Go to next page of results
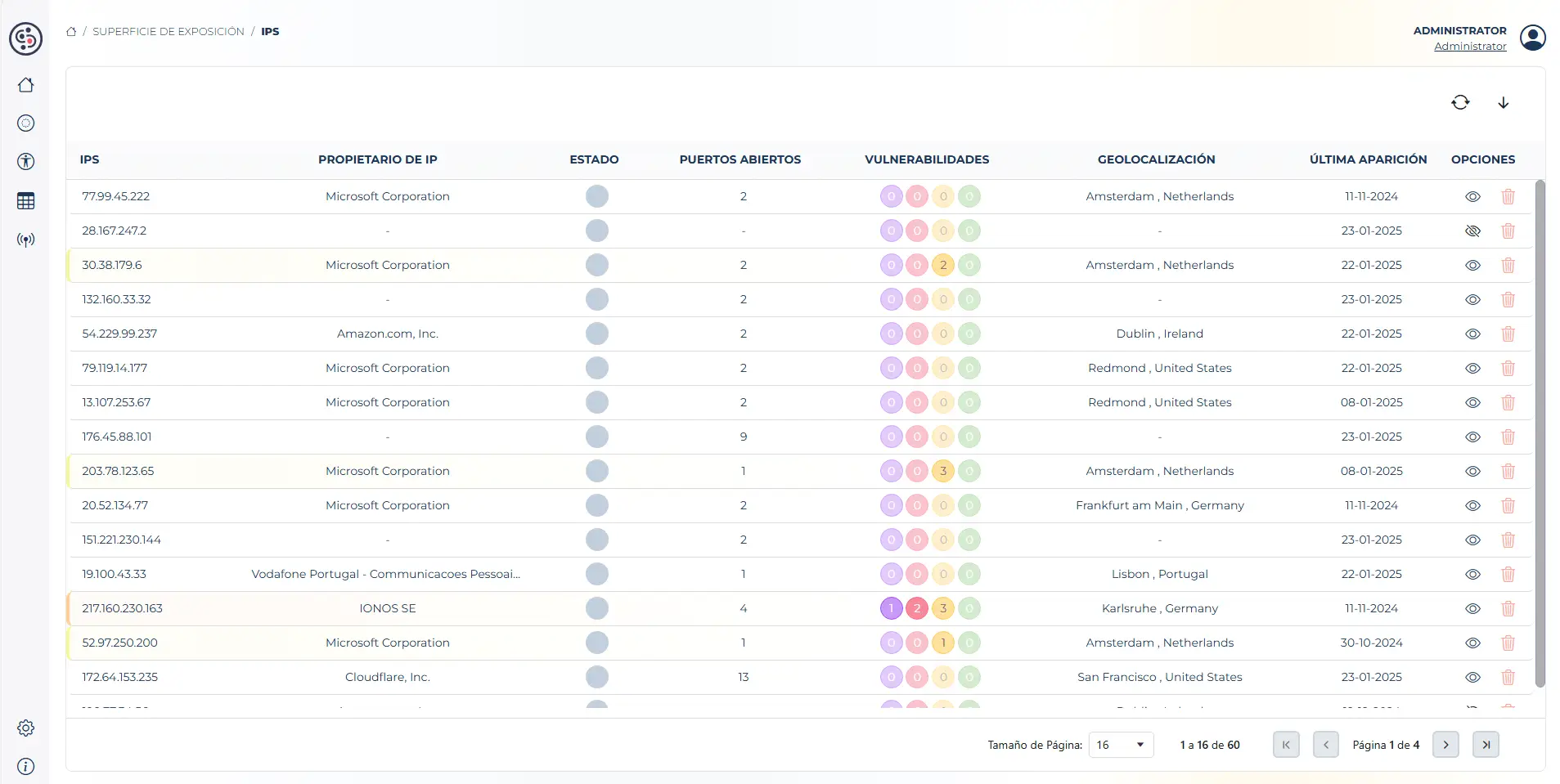 coord(1445,745)
